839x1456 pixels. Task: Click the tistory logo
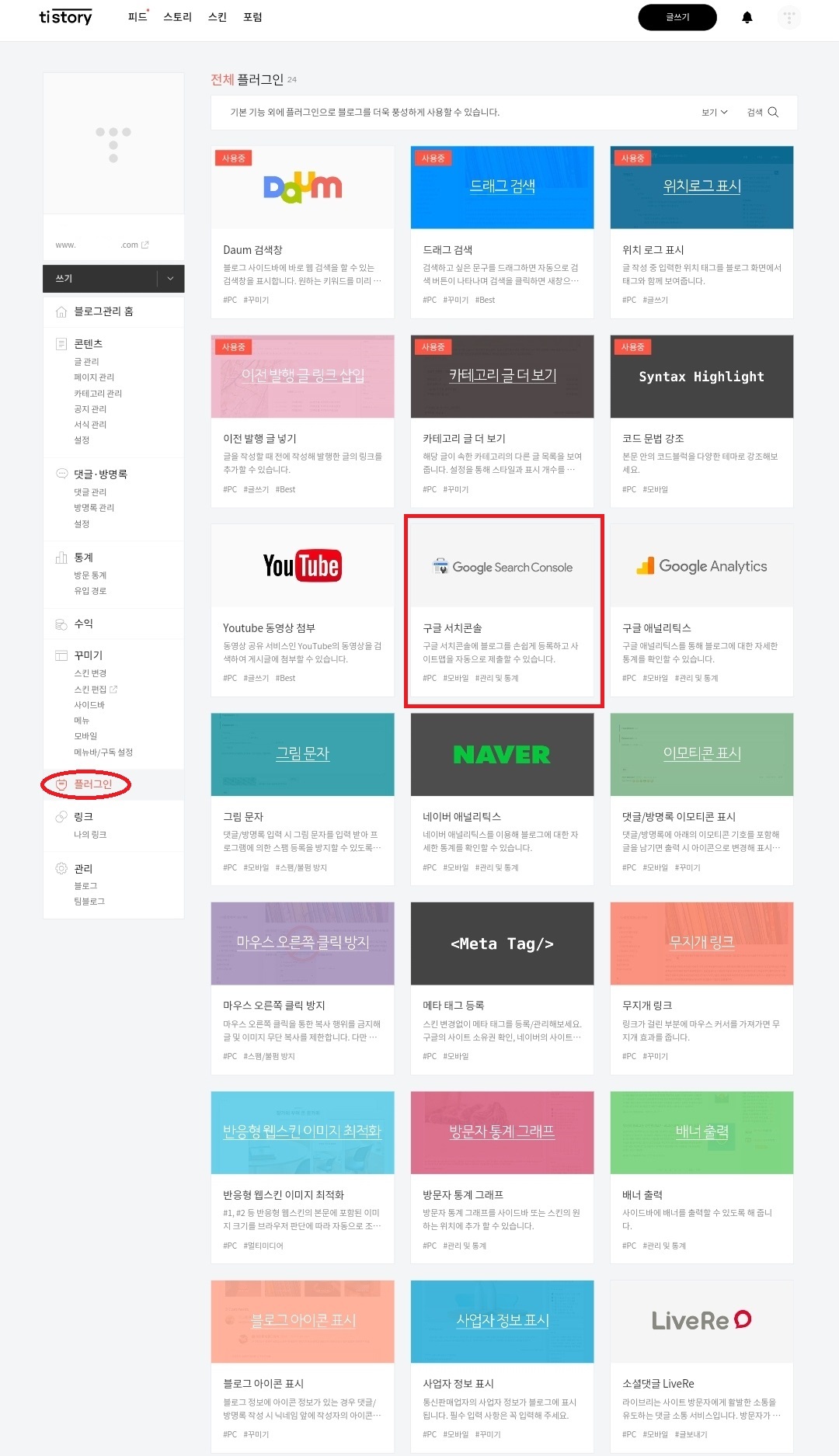[x=65, y=16]
